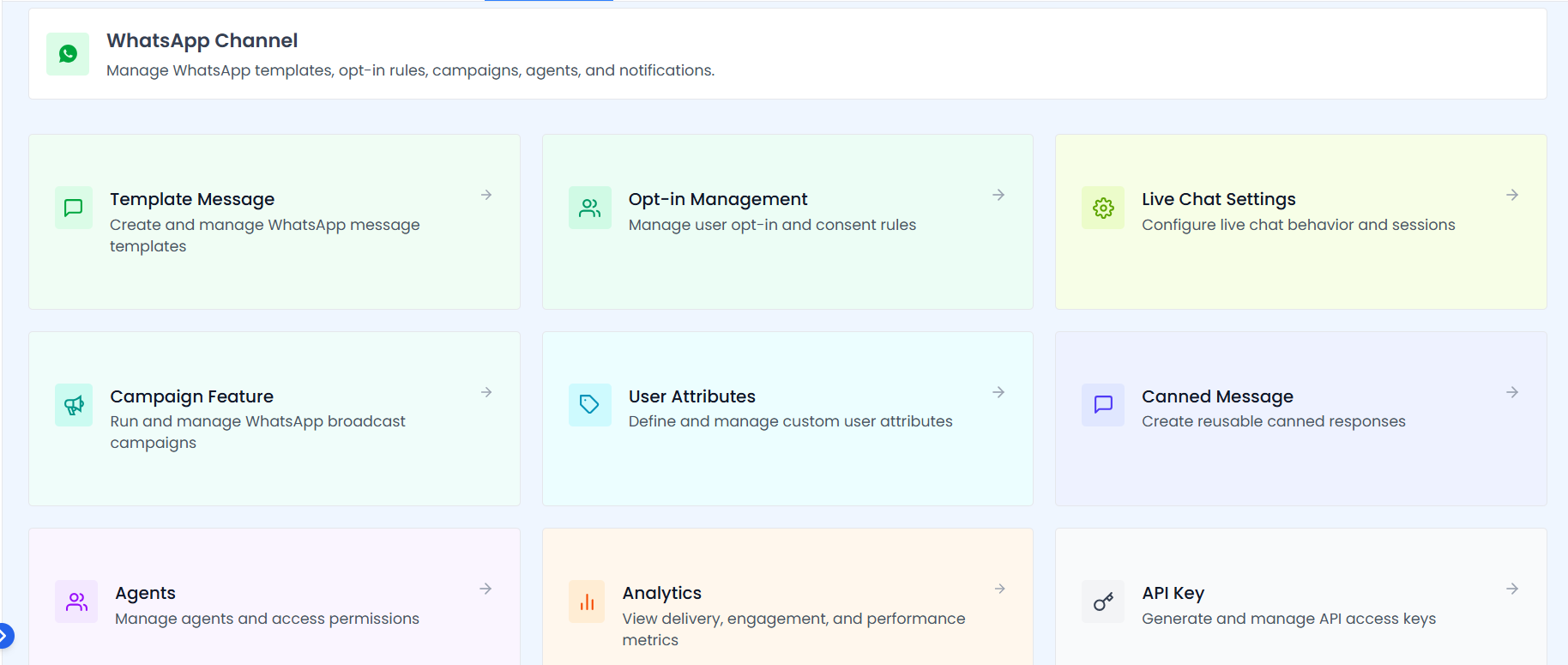
Task: Go to API Key using its arrow
Action: (x=1512, y=589)
